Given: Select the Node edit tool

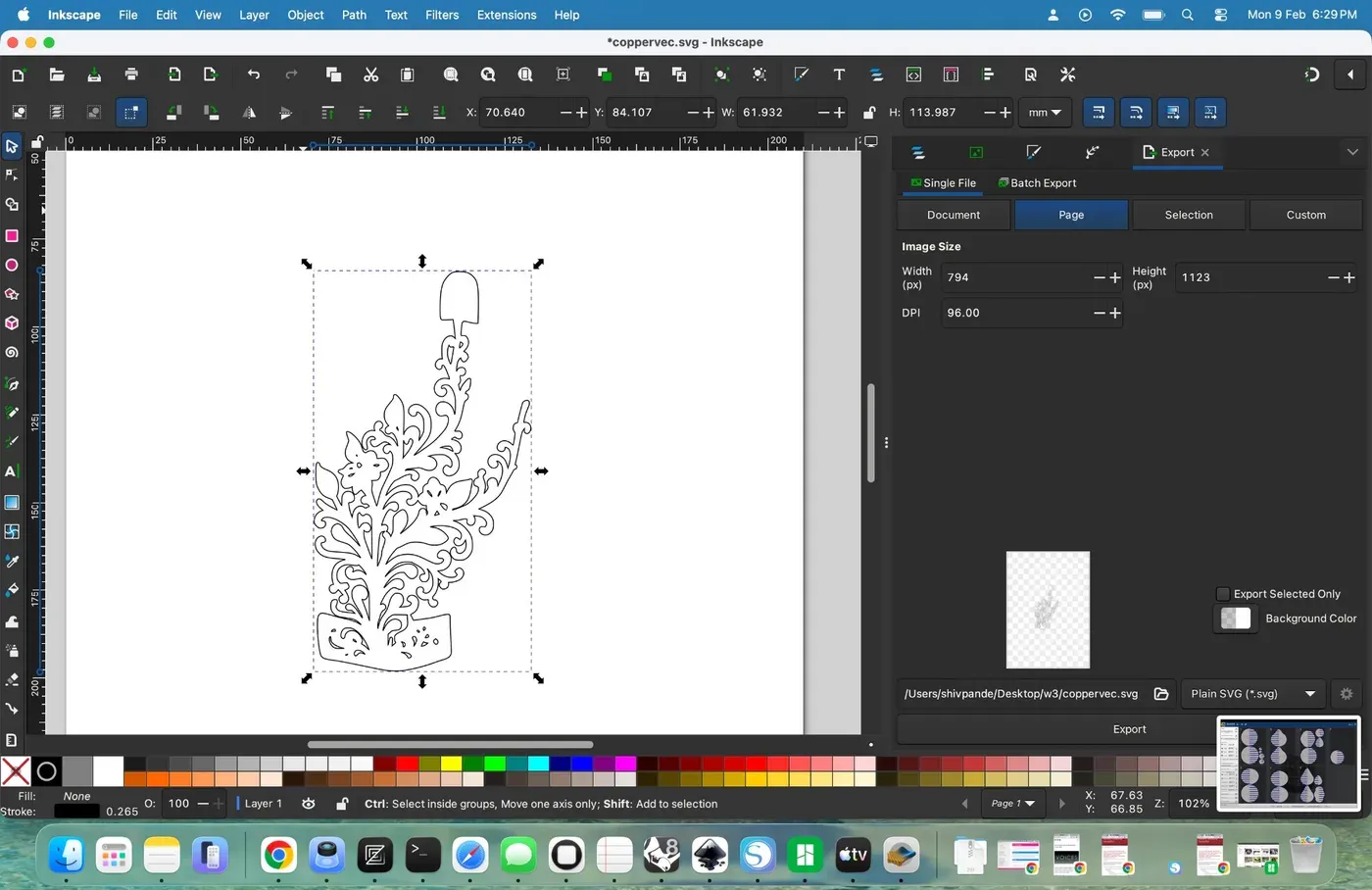Looking at the screenshot, I should pos(12,175).
